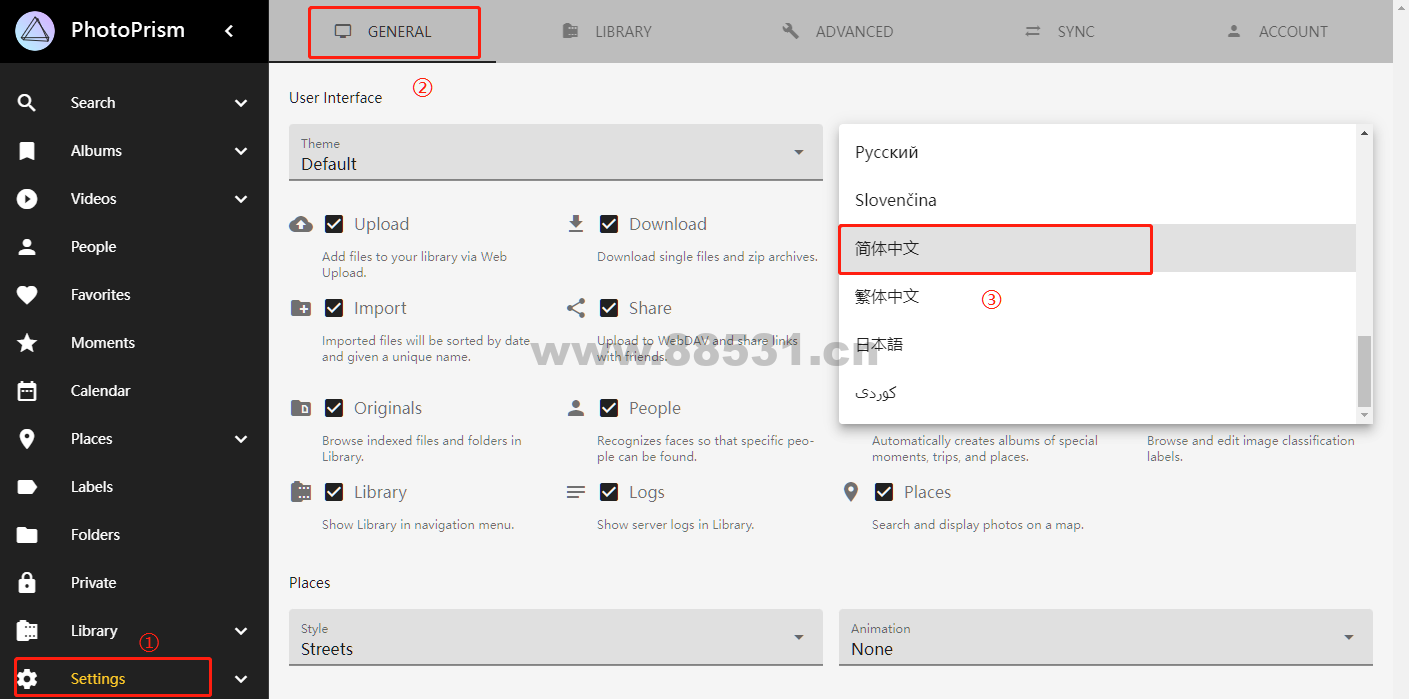The height and width of the screenshot is (699, 1409).
Task: Open the Theme dropdown
Action: [x=556, y=153]
